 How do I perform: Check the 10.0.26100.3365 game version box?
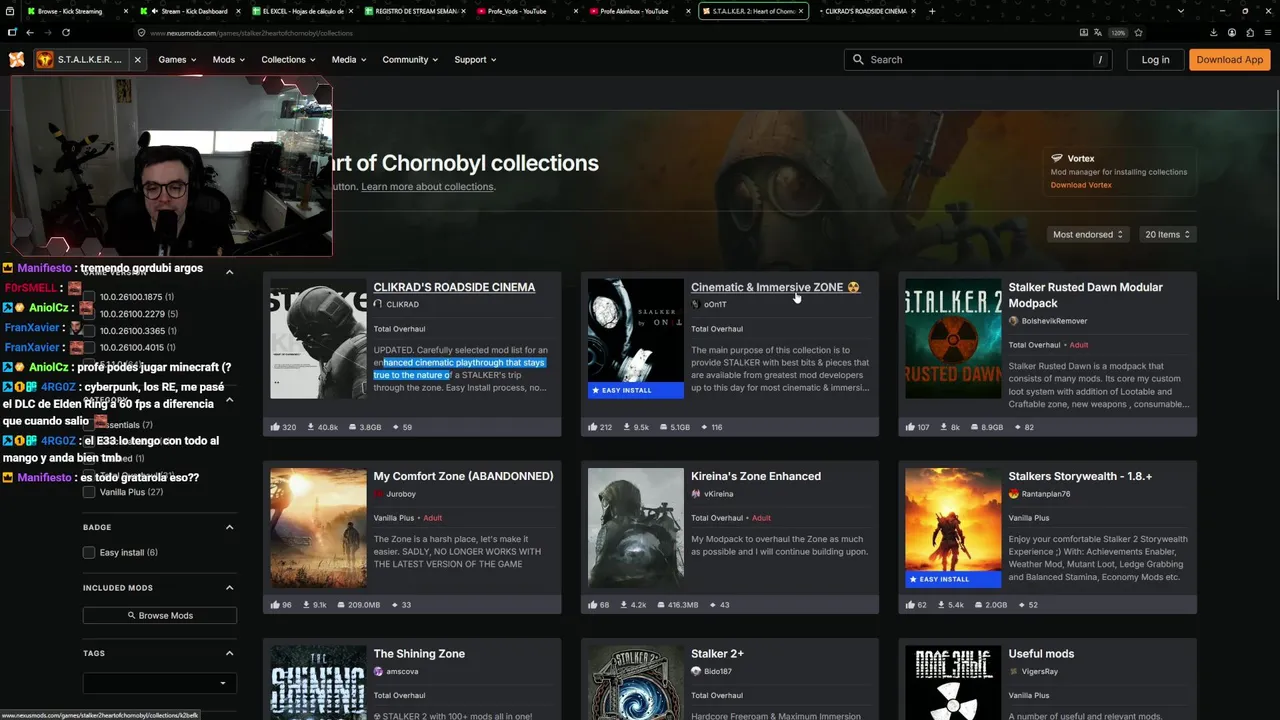pos(89,331)
